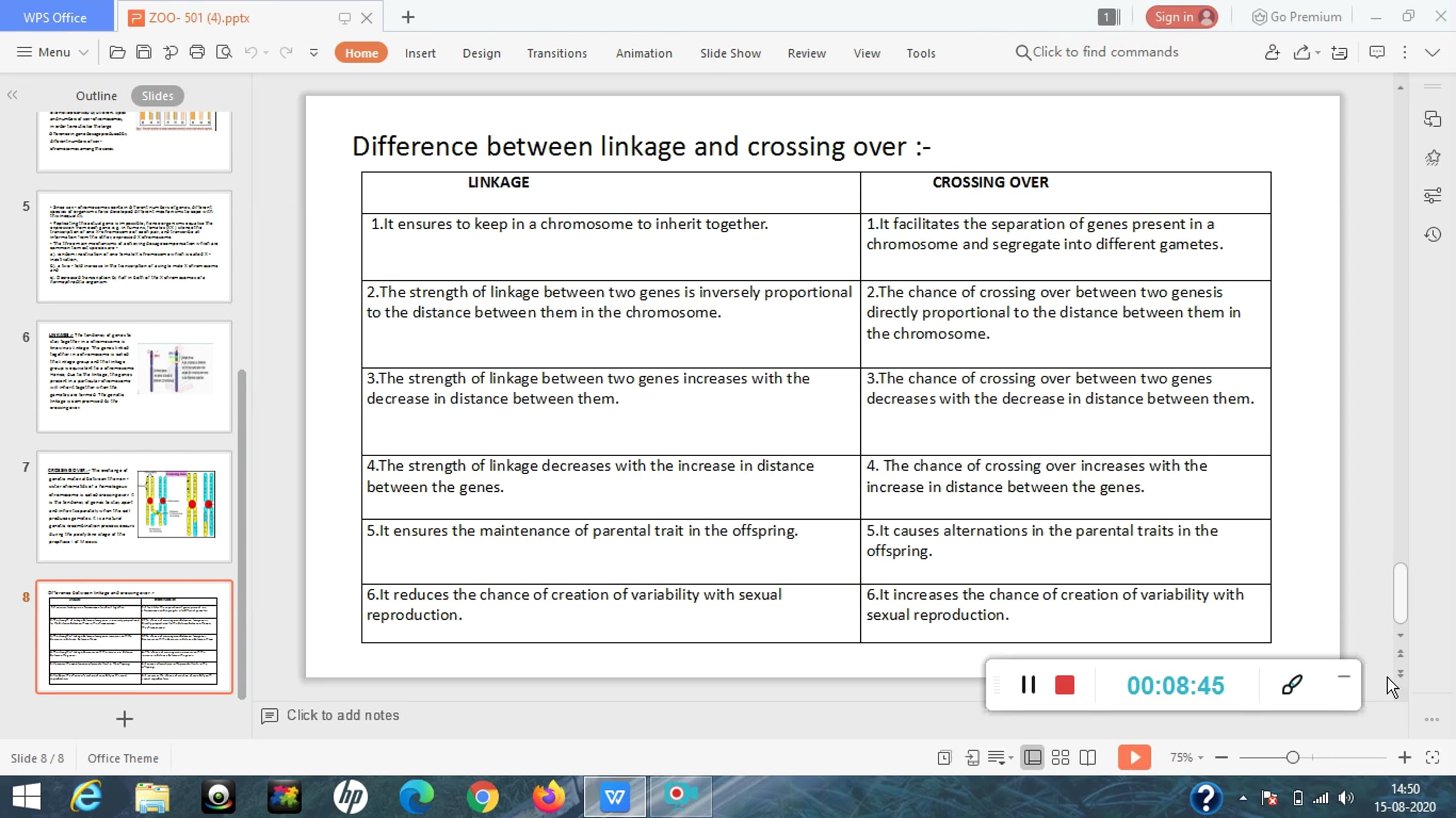
Task: Click the pen annotation icon on recorder
Action: coord(1292,685)
